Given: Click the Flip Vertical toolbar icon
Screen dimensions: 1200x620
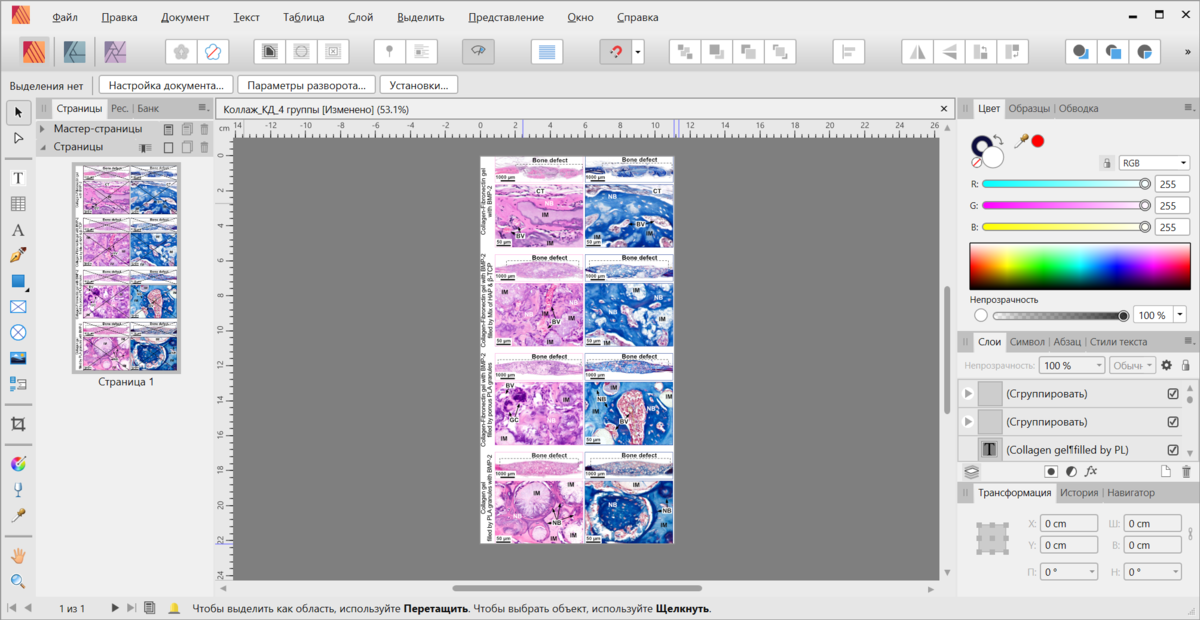Looking at the screenshot, I should coord(949,51).
